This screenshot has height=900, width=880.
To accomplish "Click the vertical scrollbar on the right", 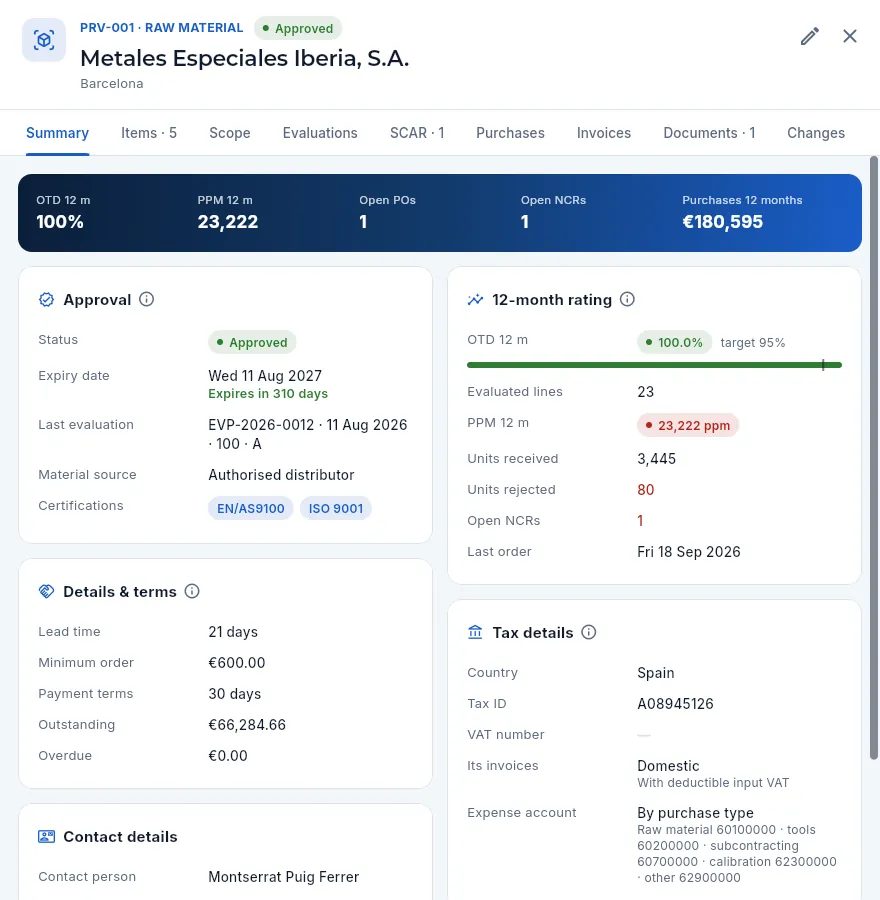I will click(x=874, y=458).
